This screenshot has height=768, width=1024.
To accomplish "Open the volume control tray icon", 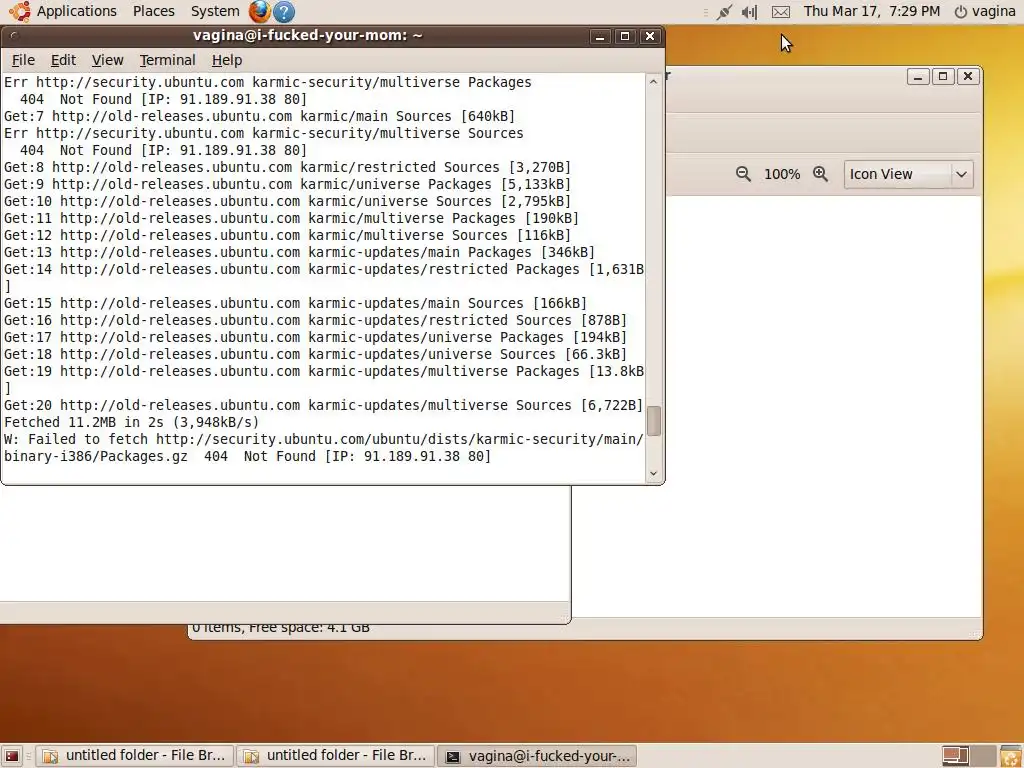I will click(750, 12).
